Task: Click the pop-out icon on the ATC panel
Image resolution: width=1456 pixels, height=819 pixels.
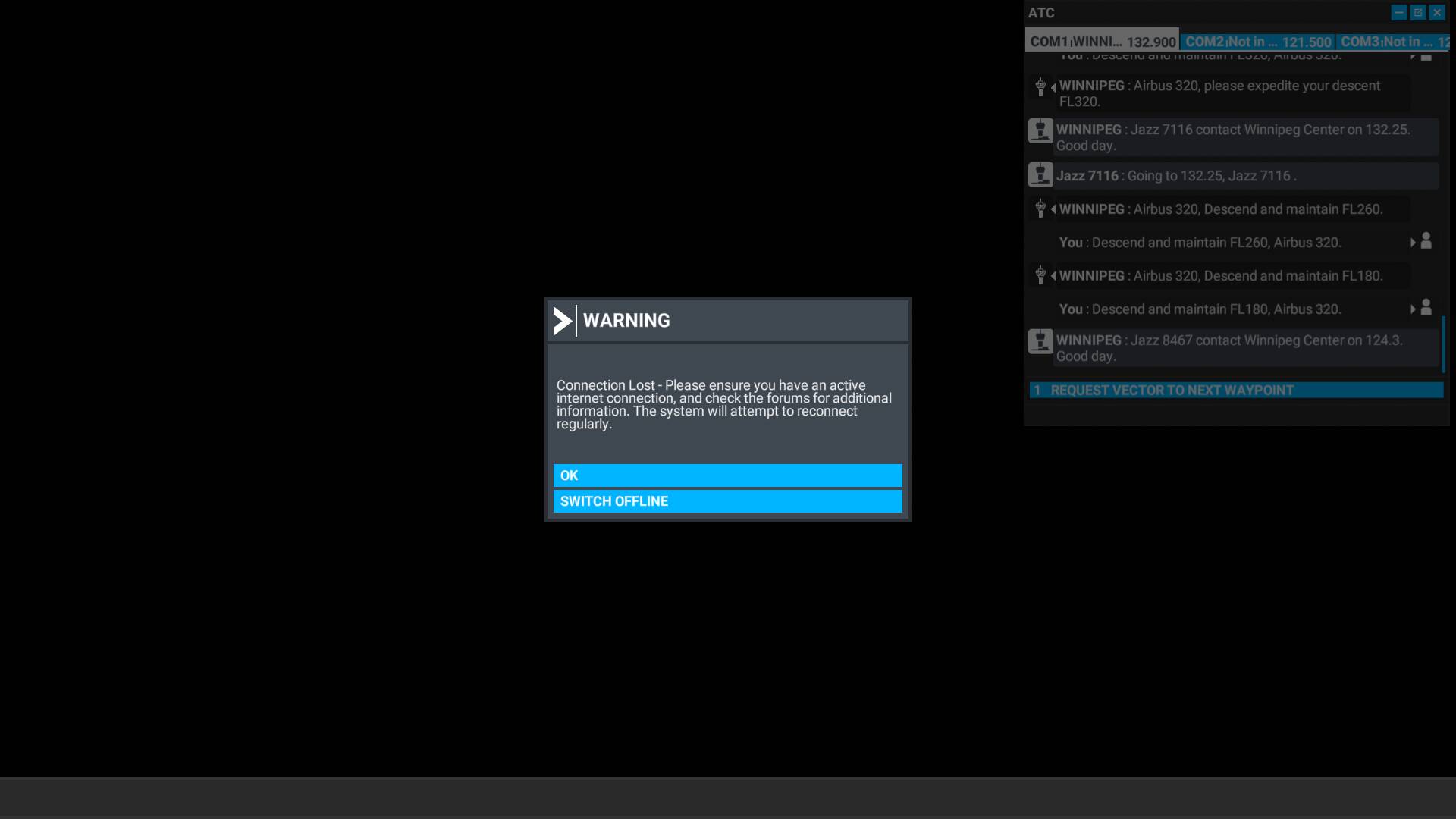Action: point(1417,13)
